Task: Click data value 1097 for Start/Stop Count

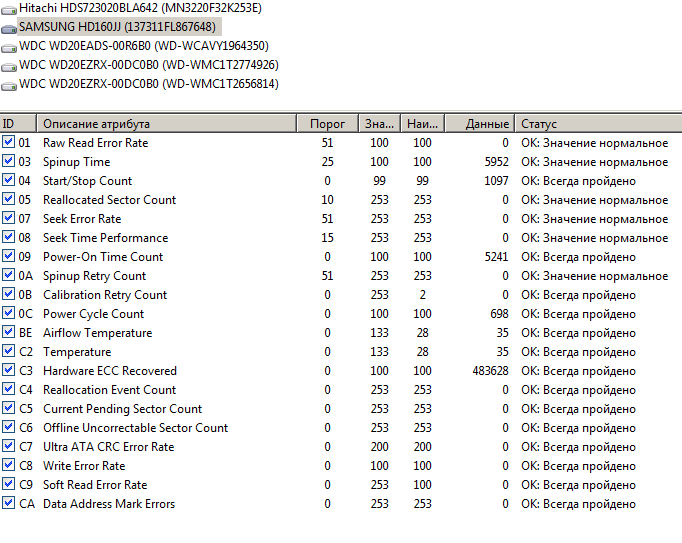Action: point(497,181)
